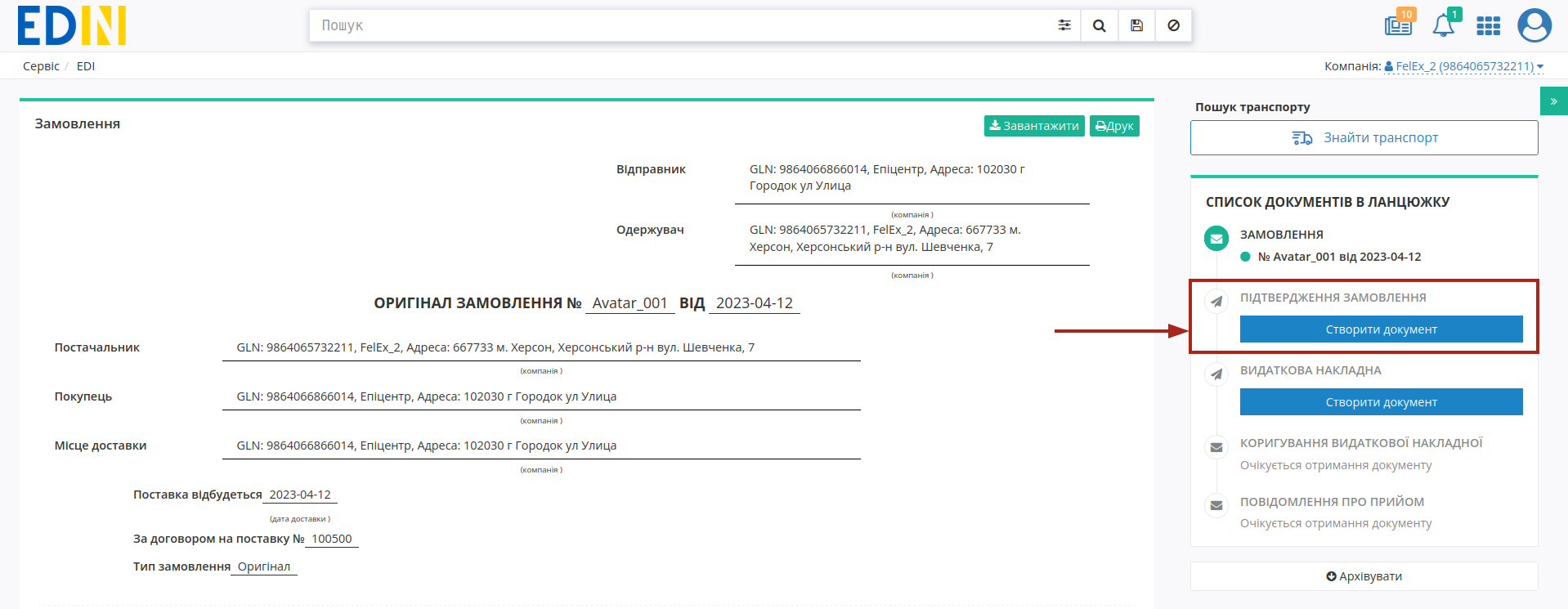This screenshot has height=609, width=1568.
Task: Click the EDIN logo
Action: tap(72, 25)
